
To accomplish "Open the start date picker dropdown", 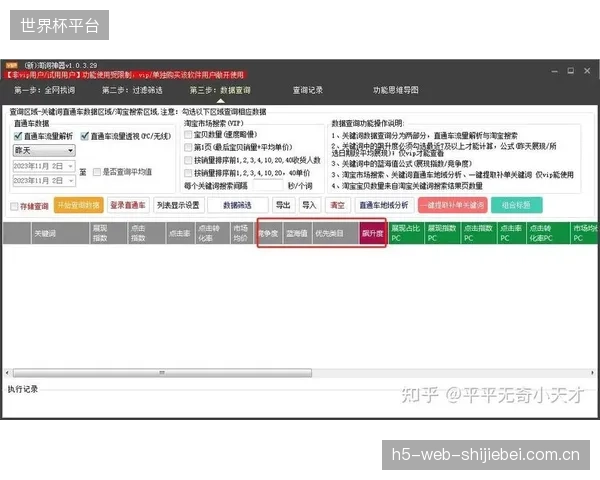I will click(x=71, y=166).
